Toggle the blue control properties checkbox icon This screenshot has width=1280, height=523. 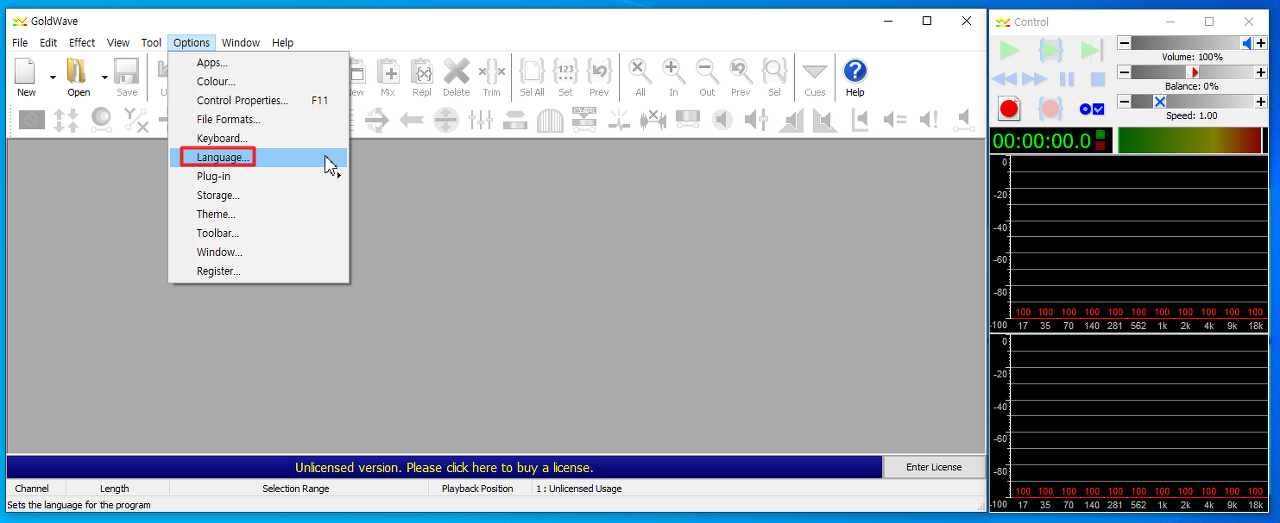click(x=1091, y=109)
